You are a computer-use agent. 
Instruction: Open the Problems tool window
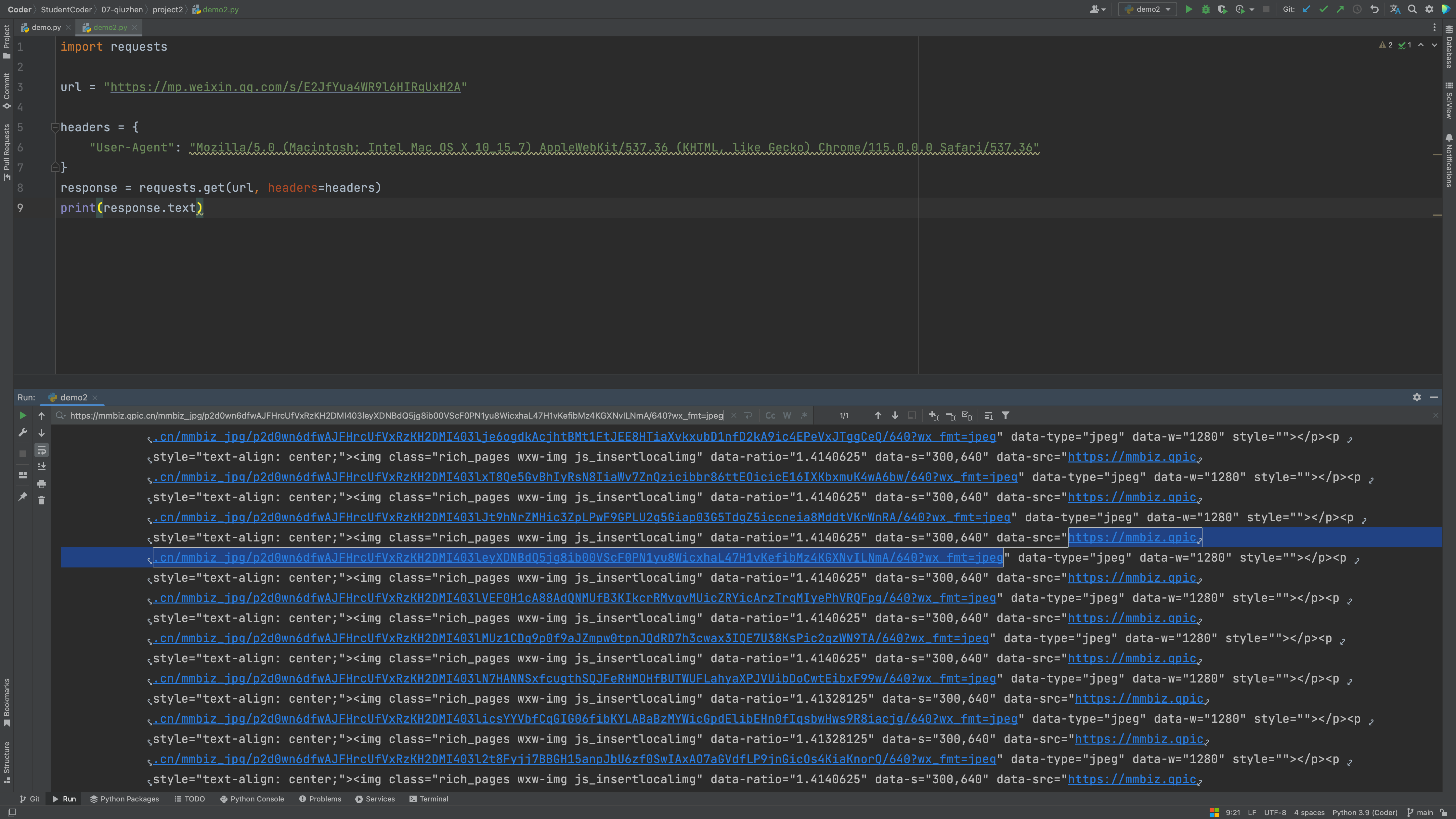(320, 799)
